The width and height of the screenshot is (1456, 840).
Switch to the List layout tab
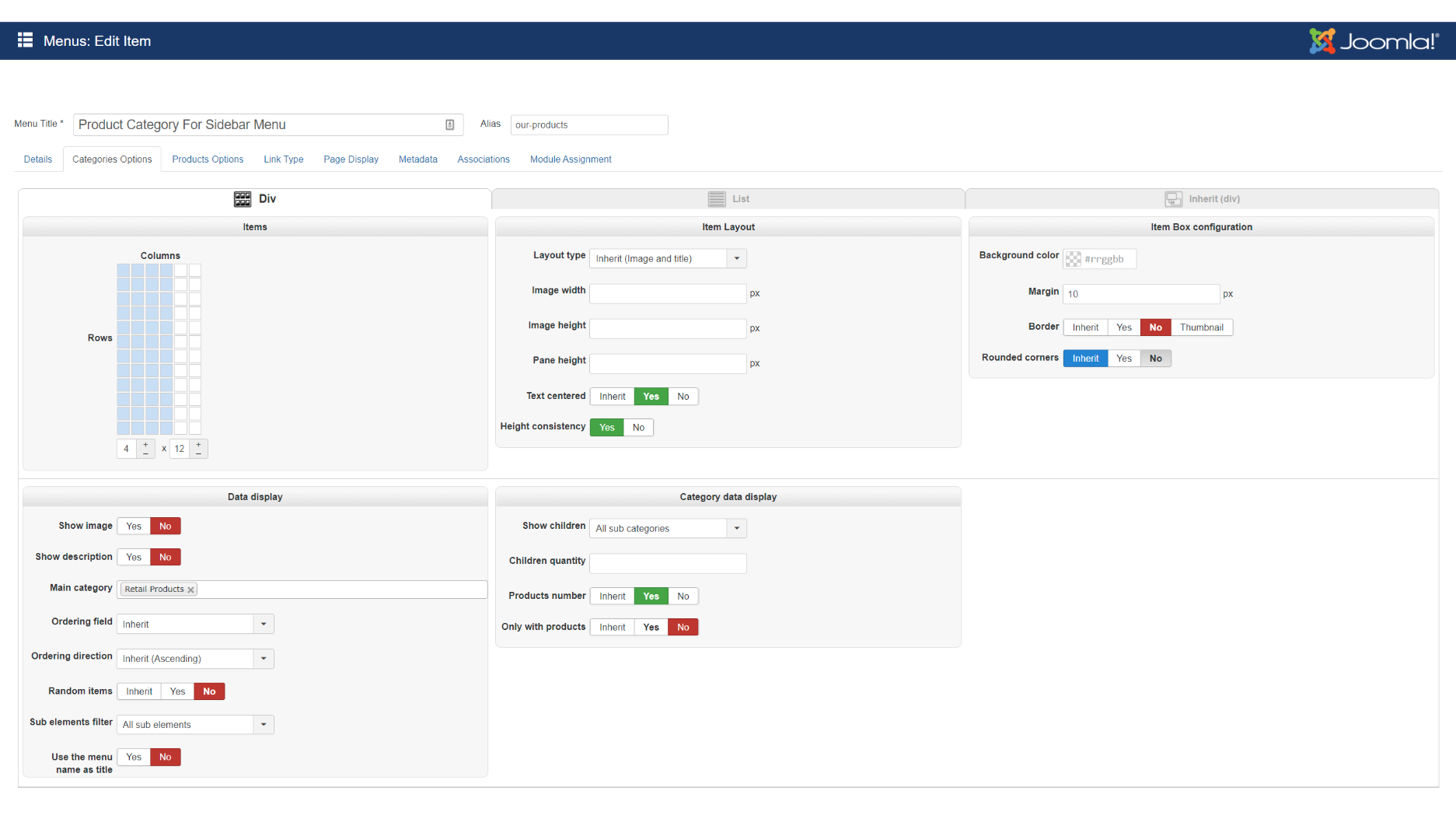pos(728,199)
